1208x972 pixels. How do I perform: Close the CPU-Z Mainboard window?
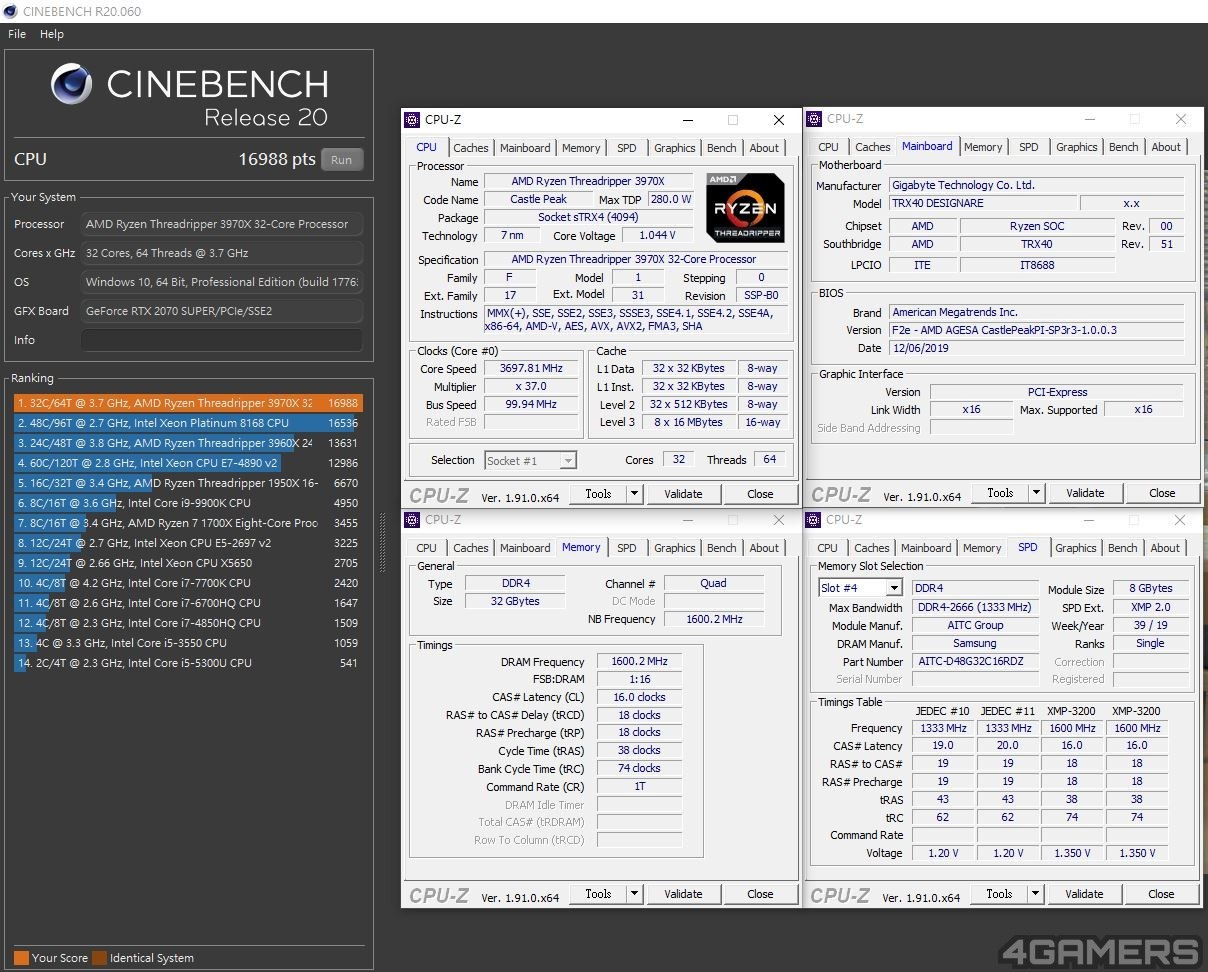[x=1181, y=119]
